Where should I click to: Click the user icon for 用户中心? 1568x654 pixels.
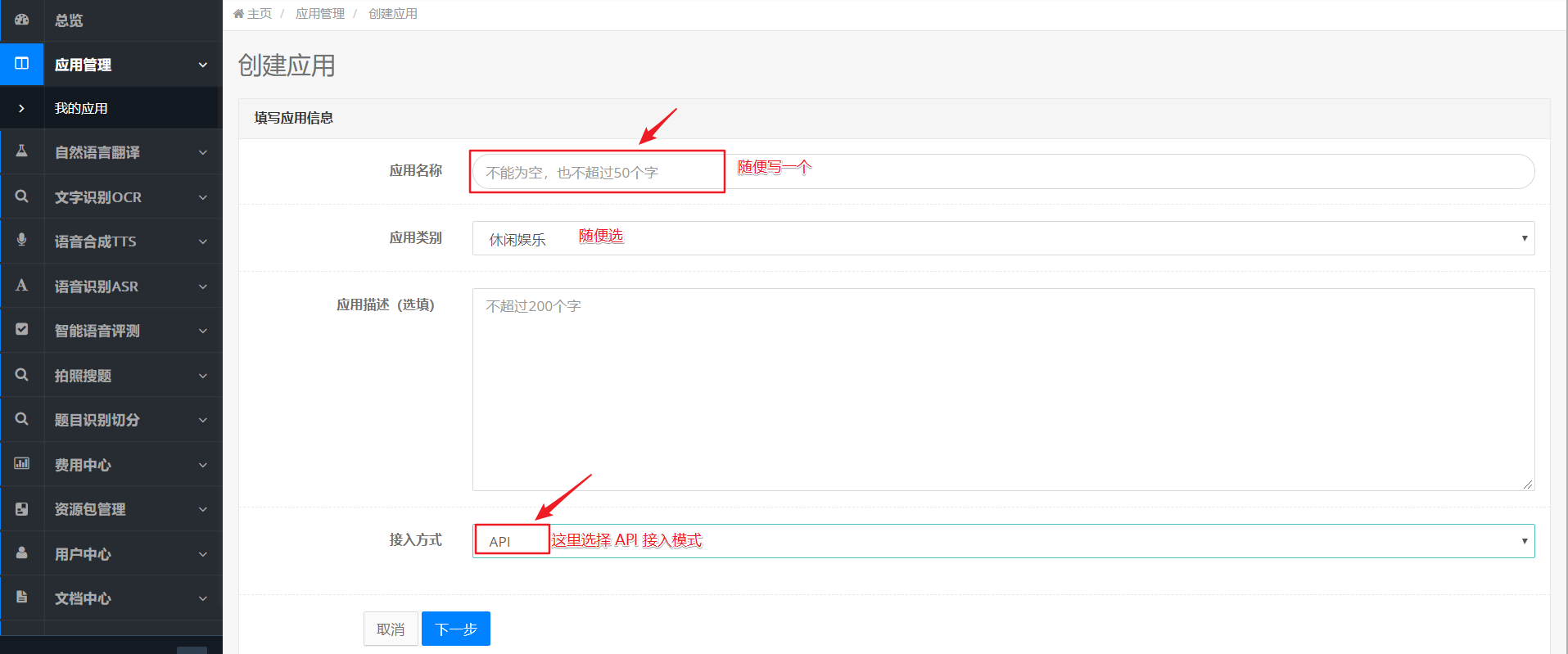coord(22,553)
